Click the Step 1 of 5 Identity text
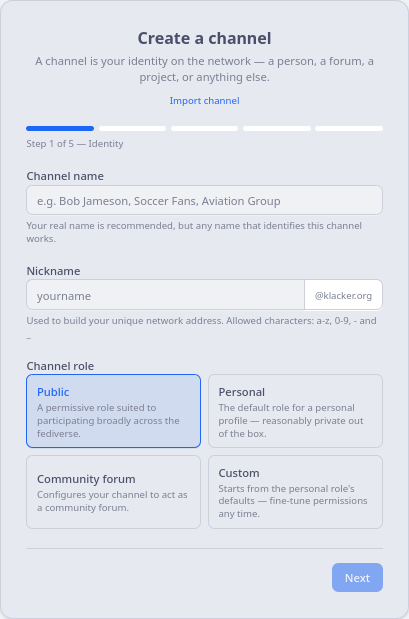Image resolution: width=409 pixels, height=619 pixels. (x=75, y=144)
